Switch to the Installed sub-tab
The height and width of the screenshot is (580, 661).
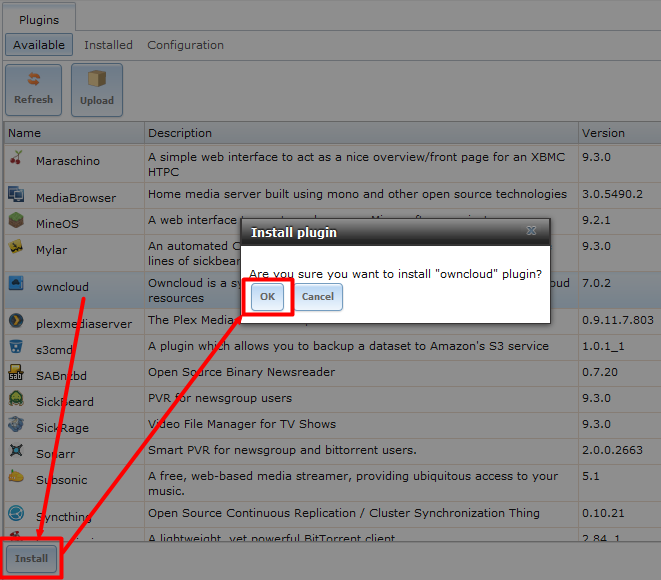[x=108, y=45]
